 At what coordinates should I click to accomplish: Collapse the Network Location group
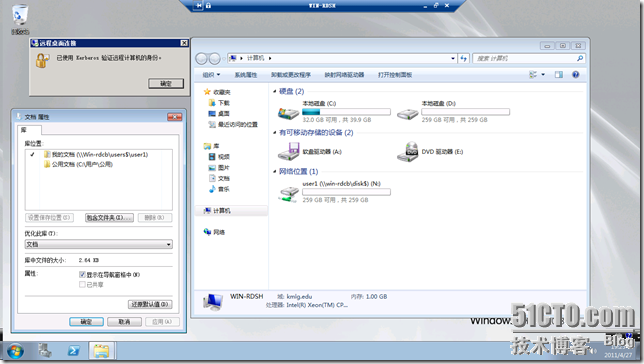274,171
